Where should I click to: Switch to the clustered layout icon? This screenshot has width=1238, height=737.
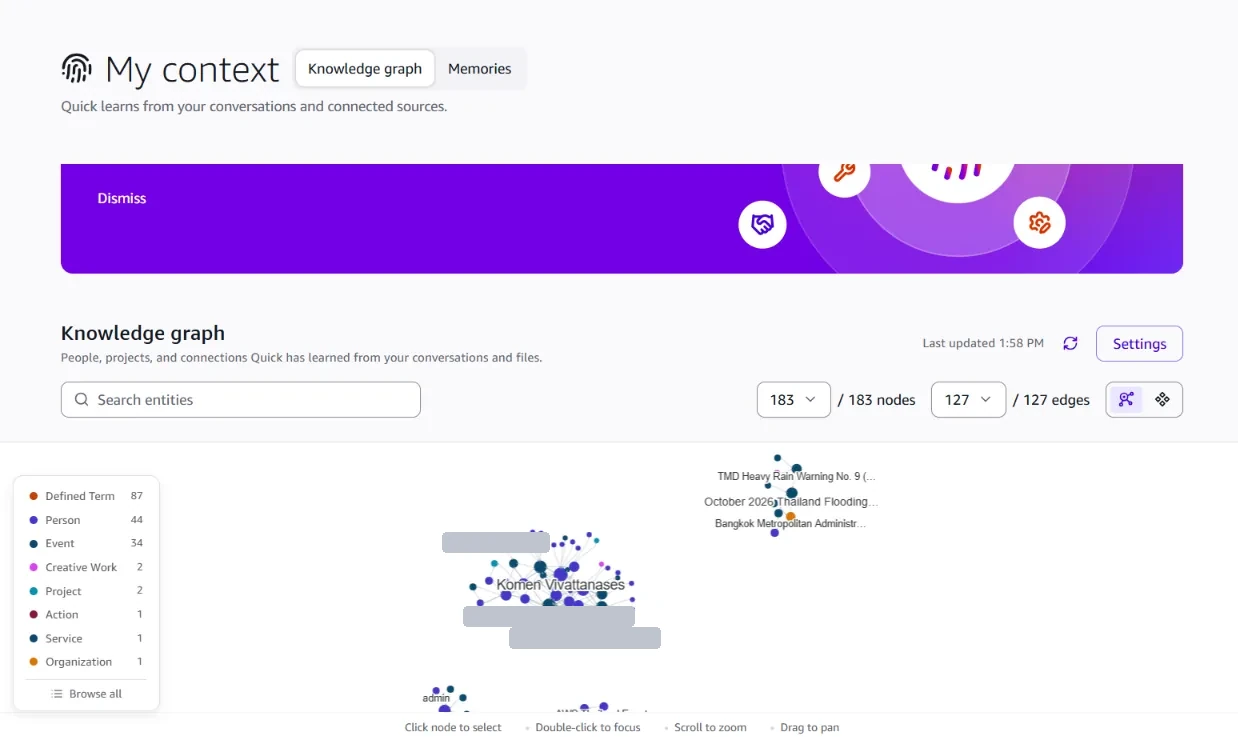click(1162, 399)
